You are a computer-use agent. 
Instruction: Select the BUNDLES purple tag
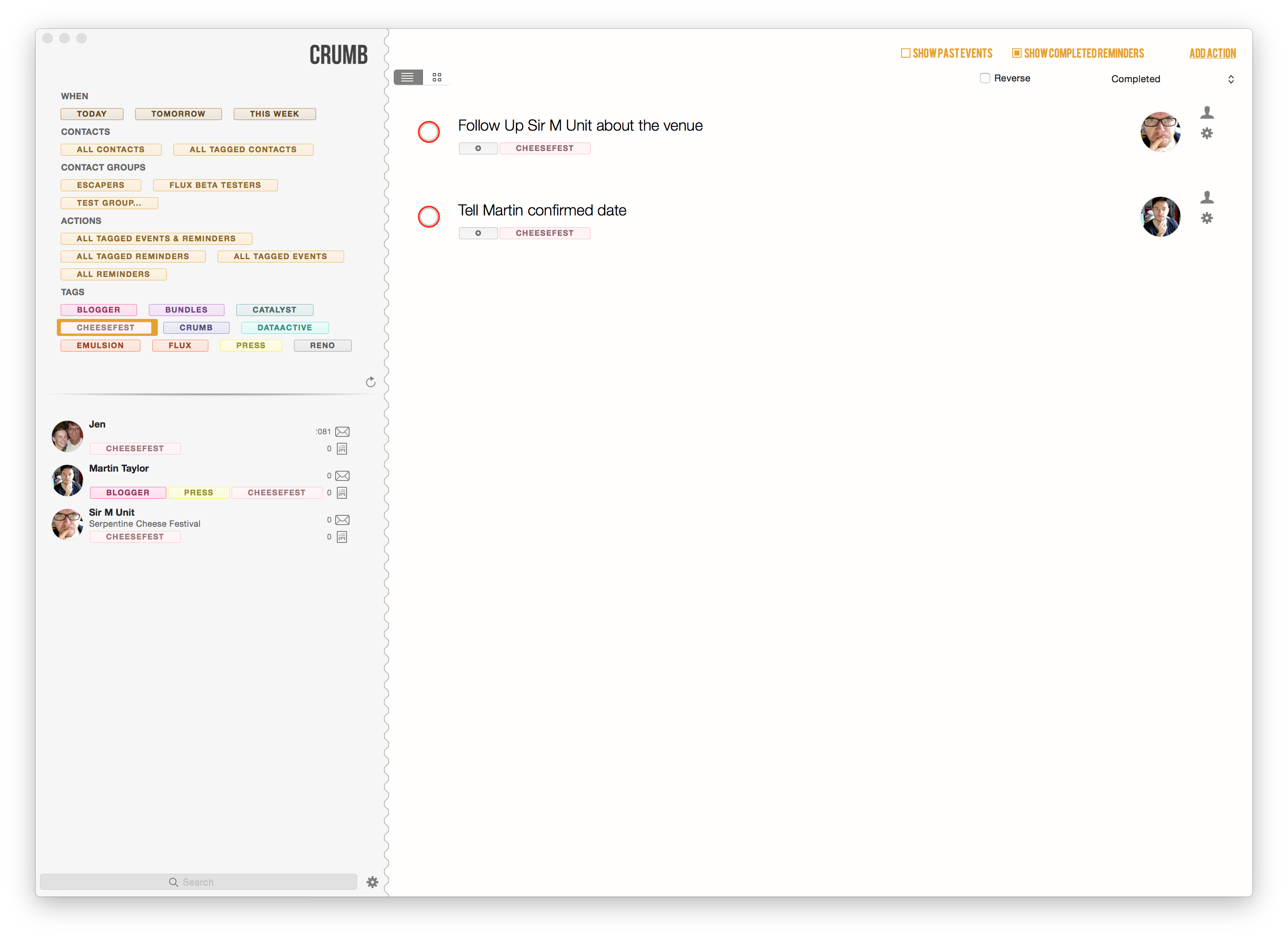pos(186,310)
